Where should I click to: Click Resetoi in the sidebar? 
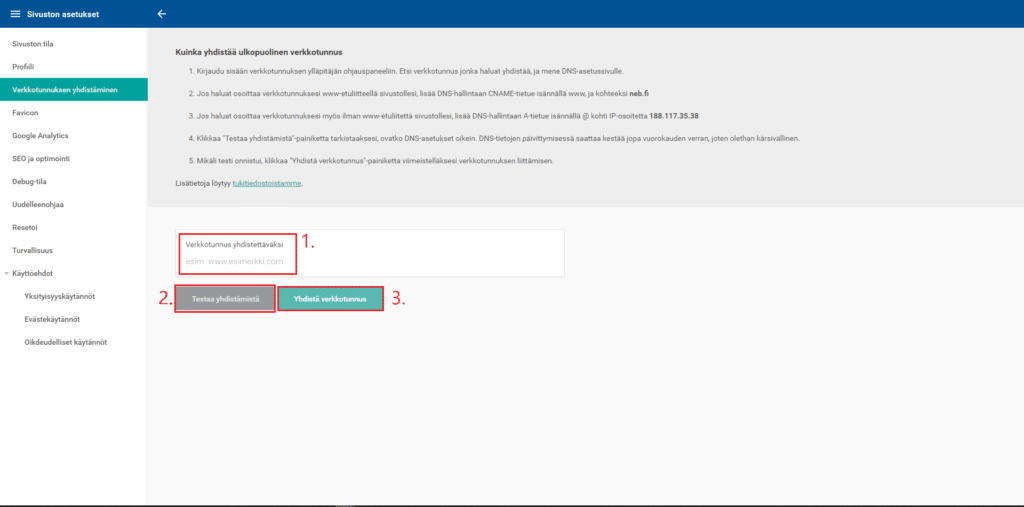(x=25, y=227)
